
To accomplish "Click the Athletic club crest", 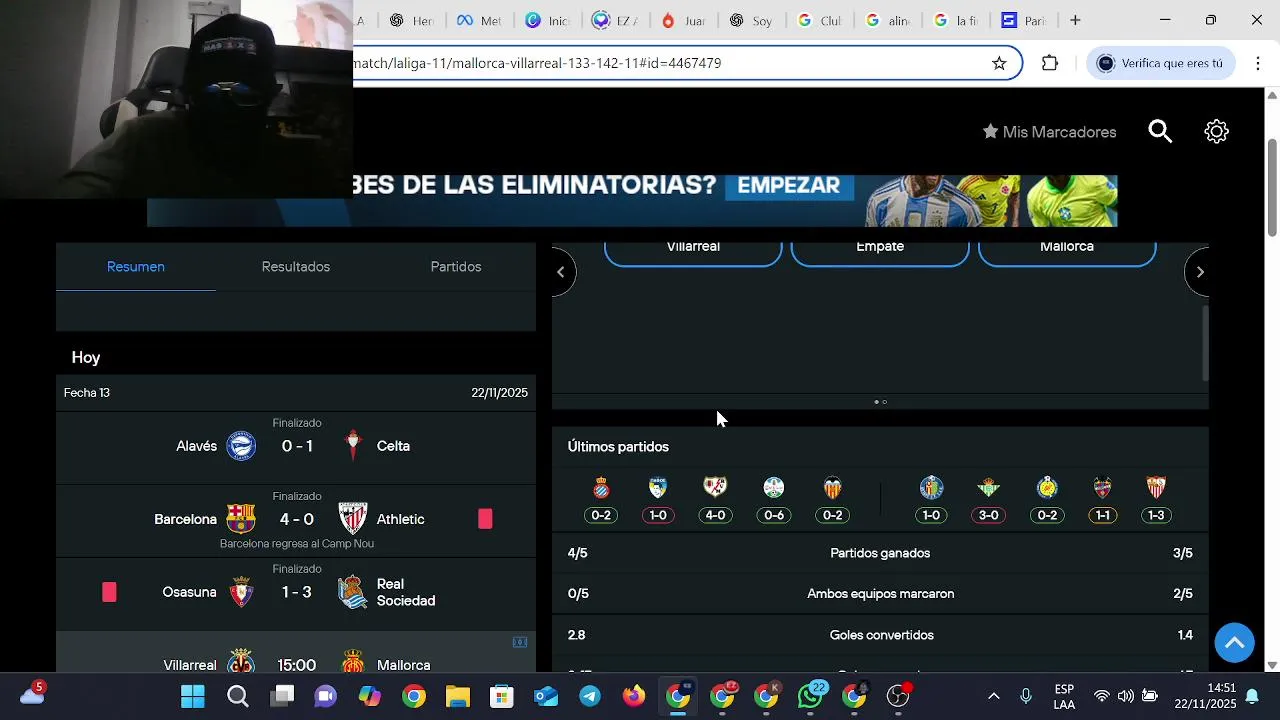I will [x=352, y=518].
